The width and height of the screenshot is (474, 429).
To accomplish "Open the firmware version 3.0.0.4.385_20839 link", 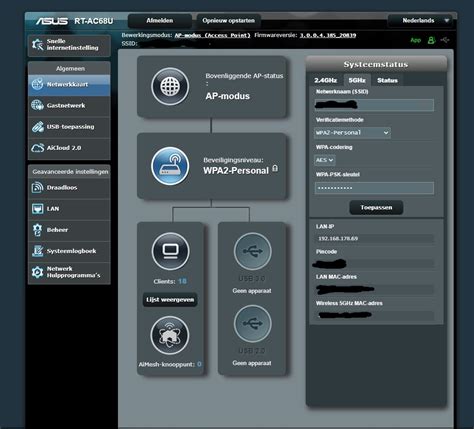I will coord(328,35).
